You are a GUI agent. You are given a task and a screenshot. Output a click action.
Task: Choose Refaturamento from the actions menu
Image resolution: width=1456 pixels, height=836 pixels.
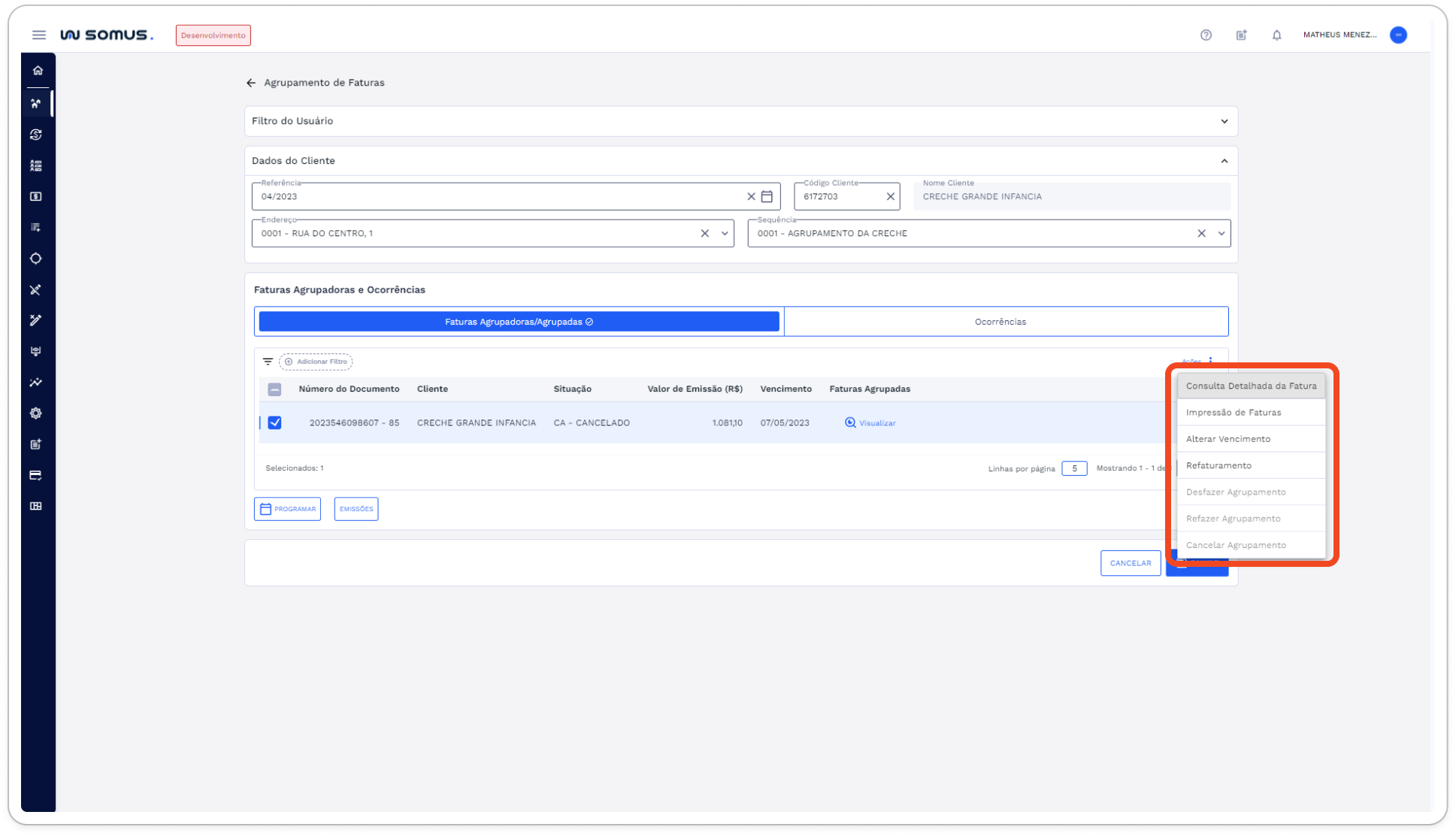pyautogui.click(x=1218, y=465)
